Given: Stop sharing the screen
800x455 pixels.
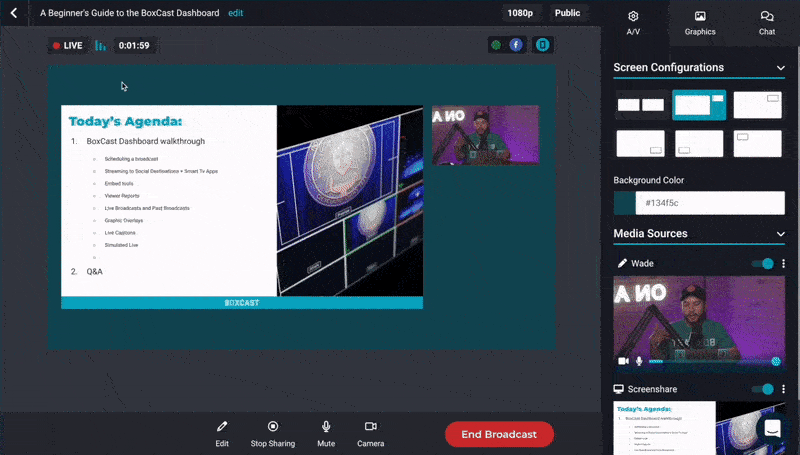Looking at the screenshot, I should click(x=273, y=433).
